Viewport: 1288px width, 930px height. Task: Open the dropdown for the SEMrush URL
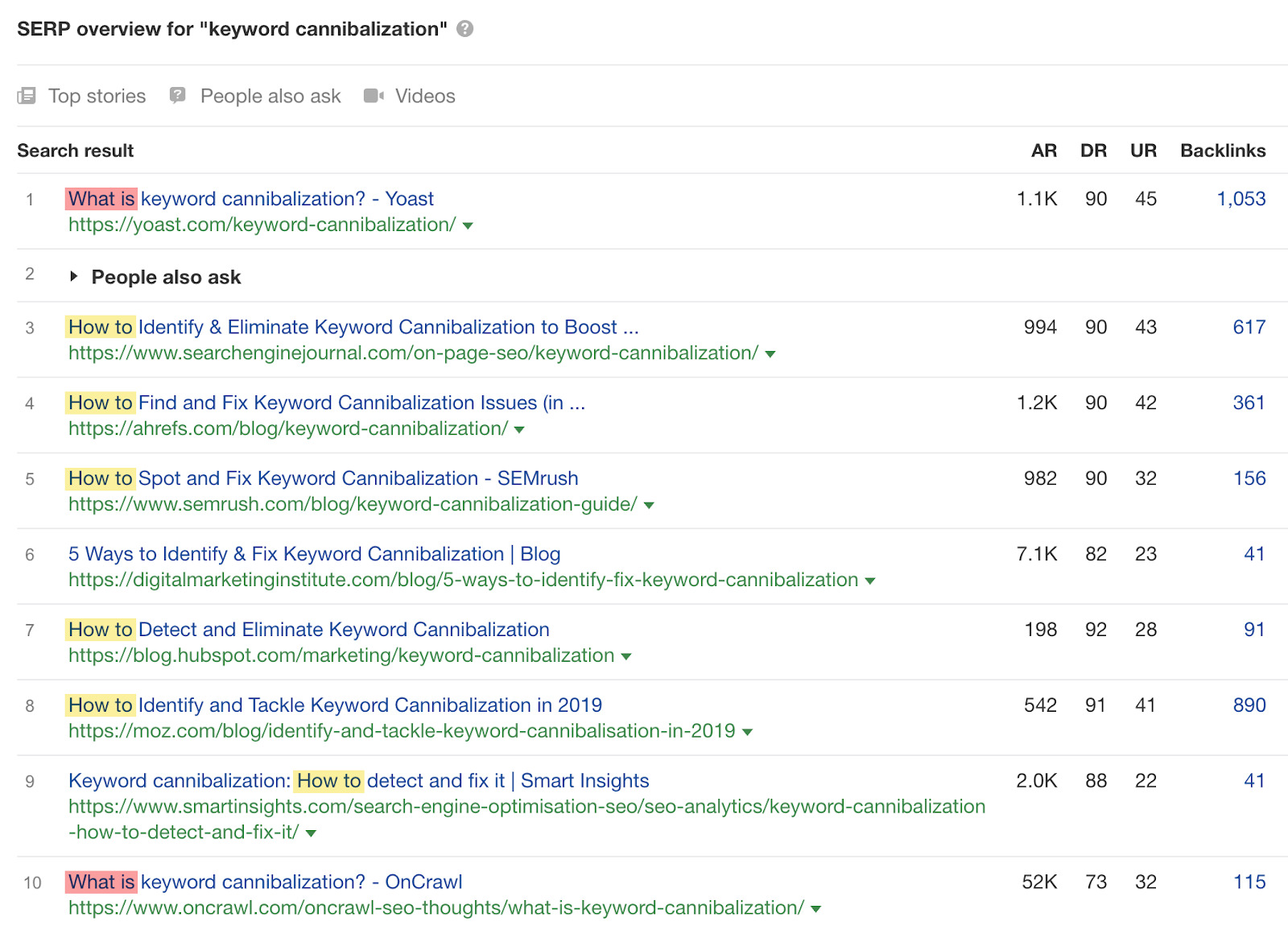pyautogui.click(x=649, y=504)
